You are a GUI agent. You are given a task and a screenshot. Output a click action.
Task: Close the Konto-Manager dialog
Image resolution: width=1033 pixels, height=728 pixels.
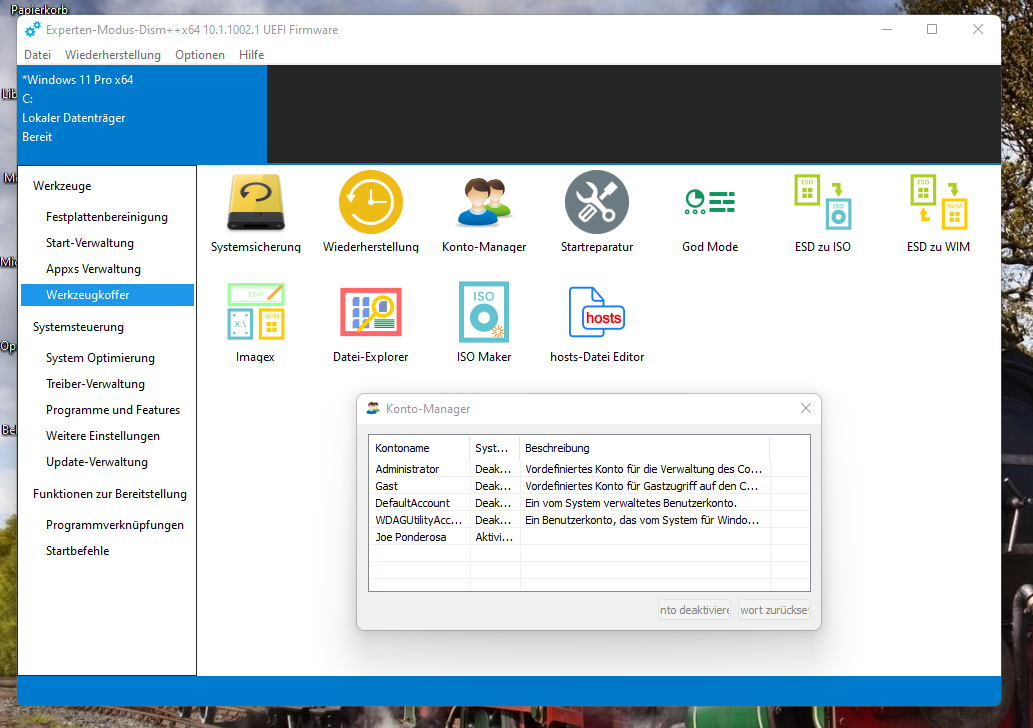pyautogui.click(x=806, y=408)
